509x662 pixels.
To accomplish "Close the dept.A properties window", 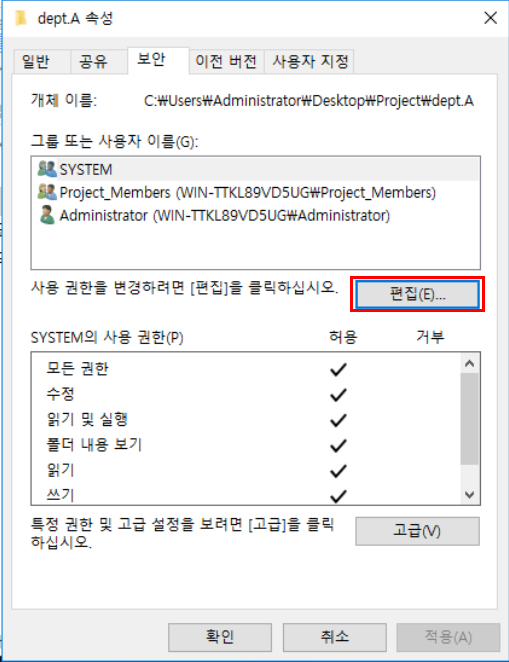I will (x=490, y=18).
